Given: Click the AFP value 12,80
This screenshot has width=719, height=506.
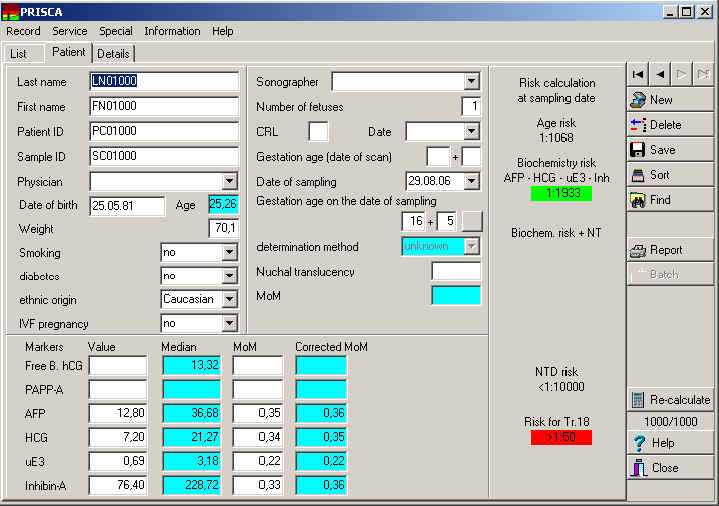Looking at the screenshot, I should coord(118,413).
